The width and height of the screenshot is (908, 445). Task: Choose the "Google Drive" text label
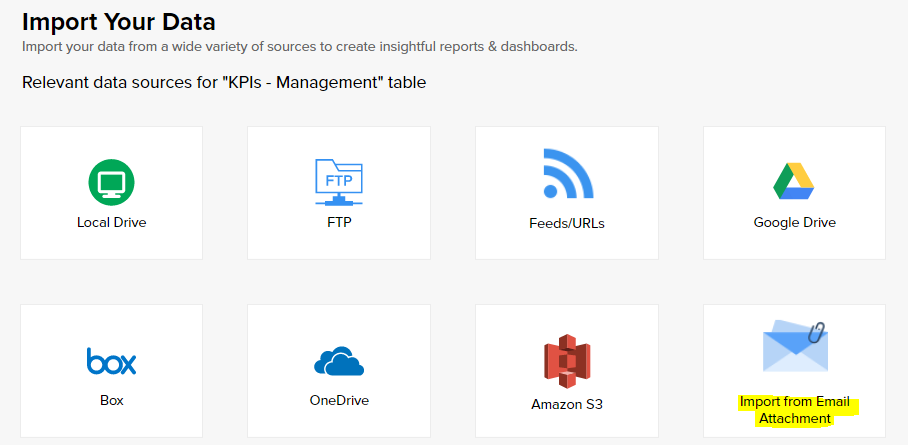coord(794,222)
